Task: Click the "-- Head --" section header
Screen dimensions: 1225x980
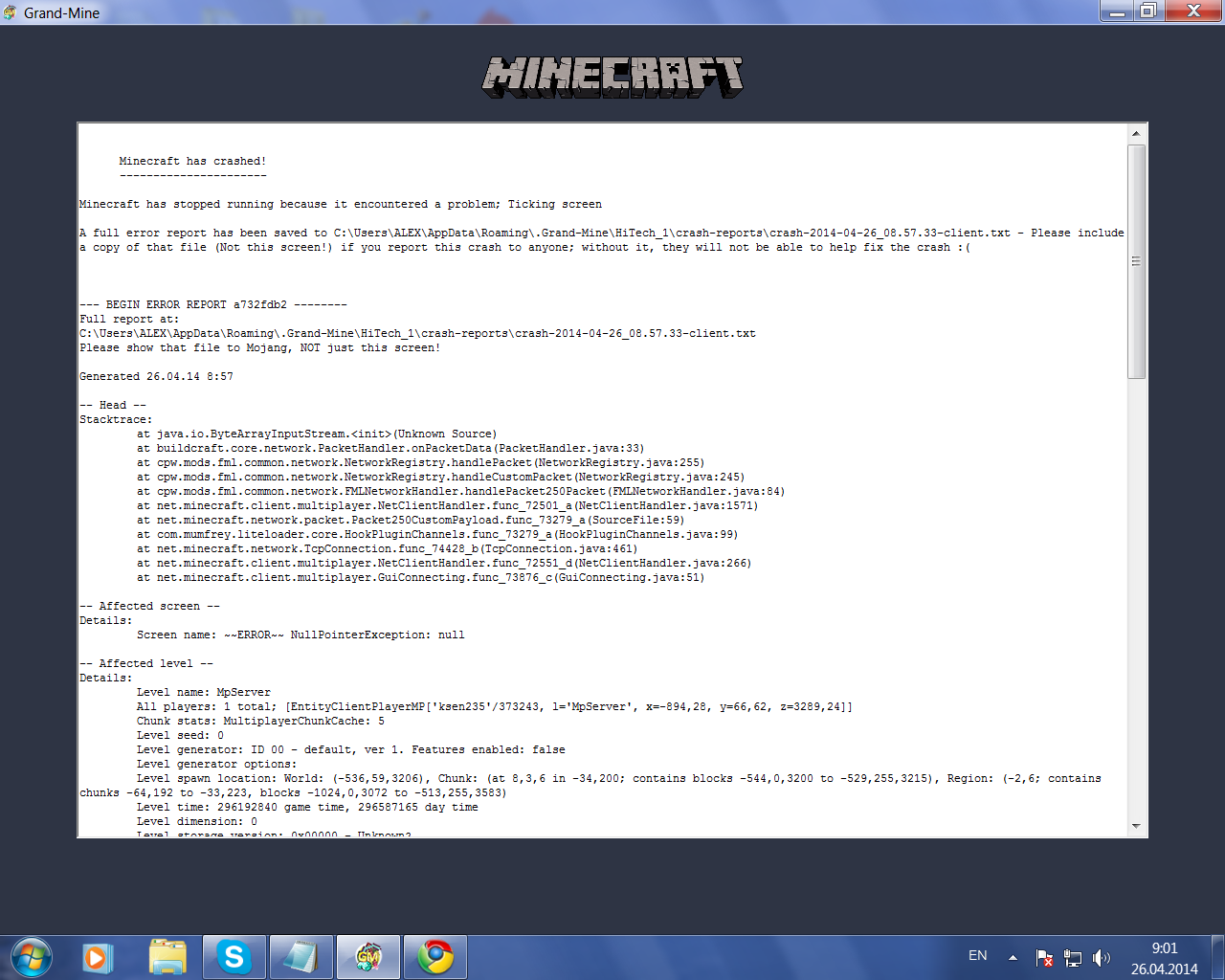Action: tap(113, 405)
